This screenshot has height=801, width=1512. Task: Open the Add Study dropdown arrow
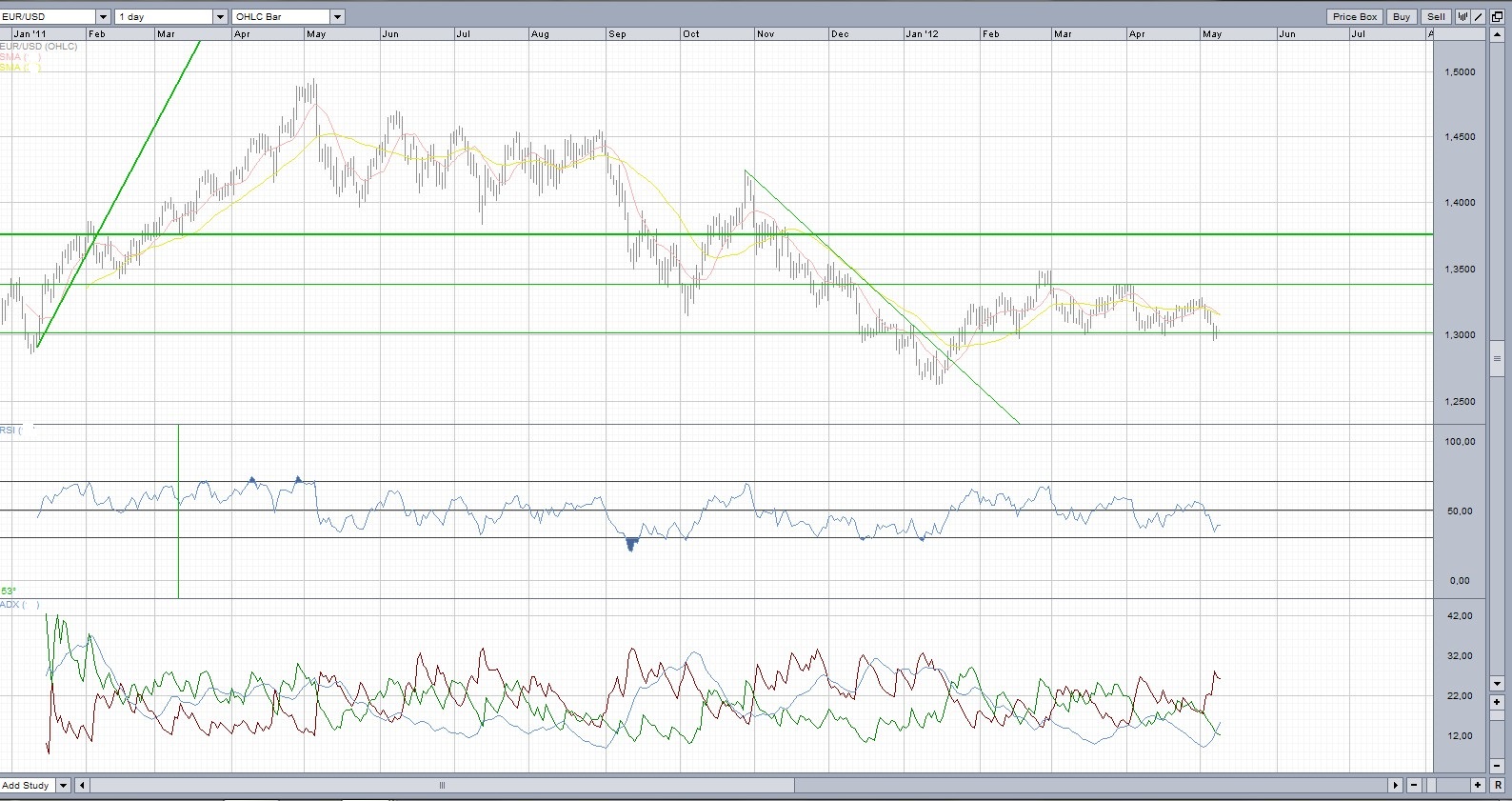pos(63,786)
